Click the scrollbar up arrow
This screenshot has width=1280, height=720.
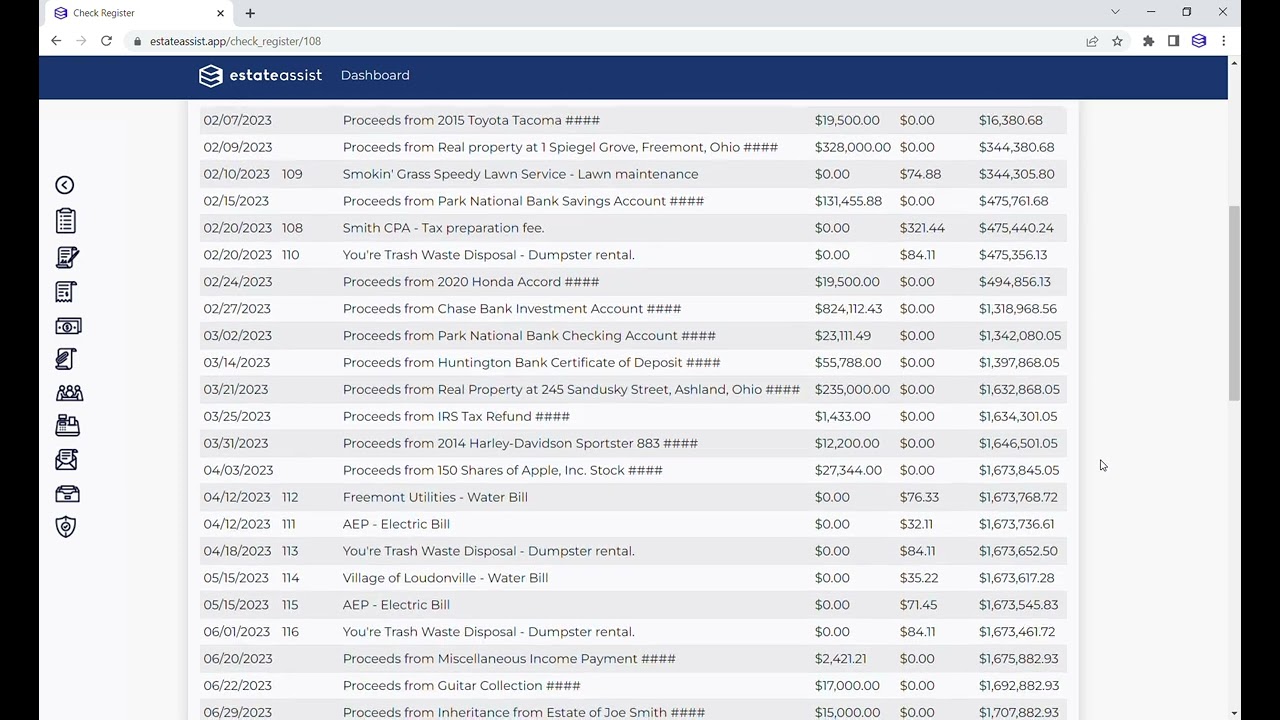[x=1234, y=63]
